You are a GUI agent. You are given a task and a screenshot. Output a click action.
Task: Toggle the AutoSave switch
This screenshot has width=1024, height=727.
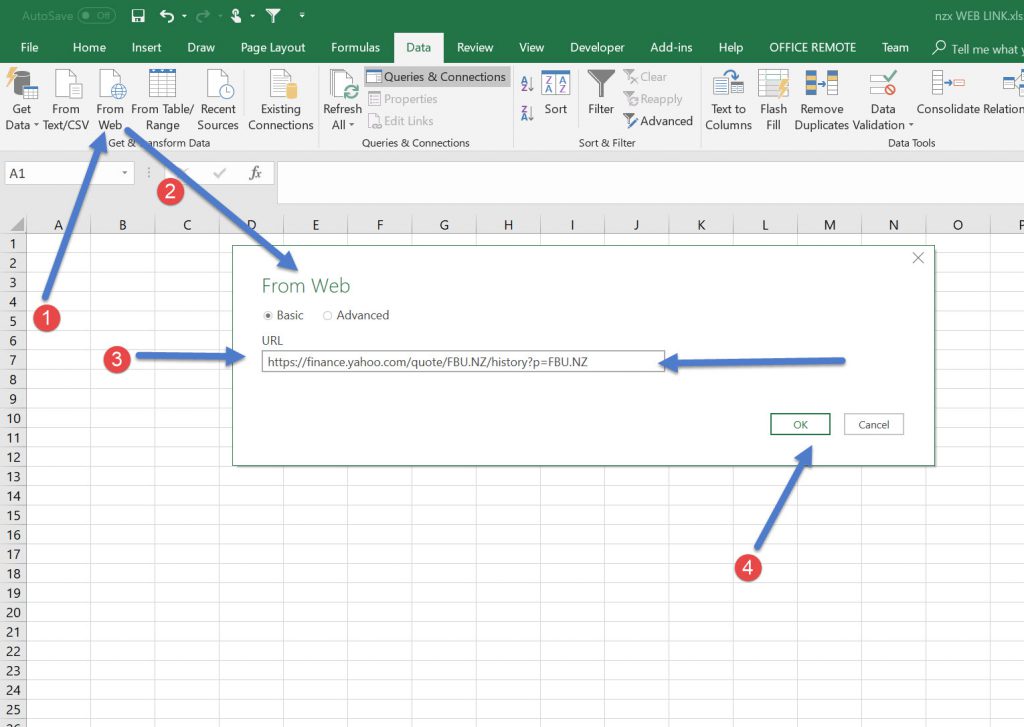(96, 16)
